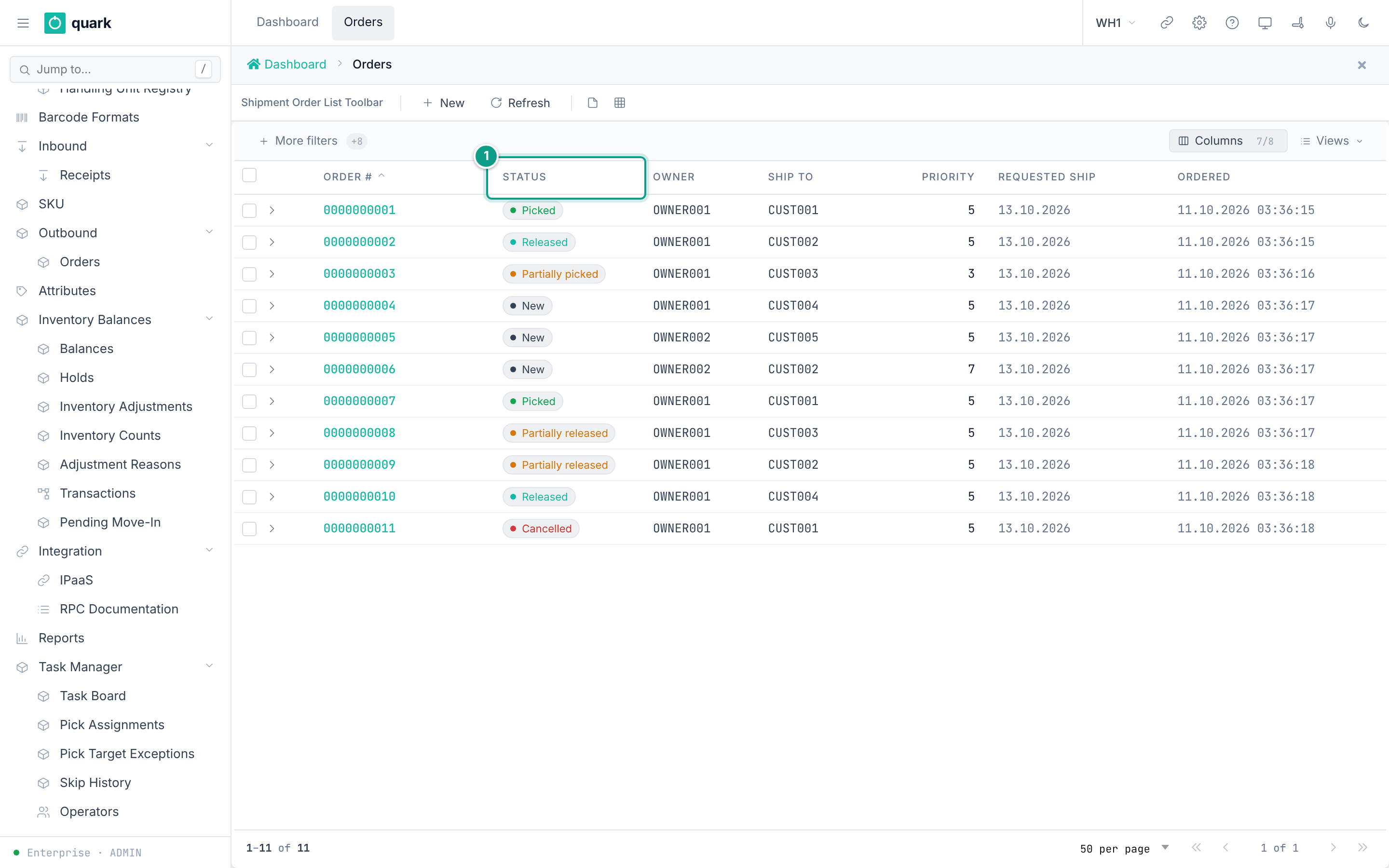Image resolution: width=1389 pixels, height=868 pixels.
Task: Open the WH1 warehouse dropdown
Action: tap(1115, 23)
